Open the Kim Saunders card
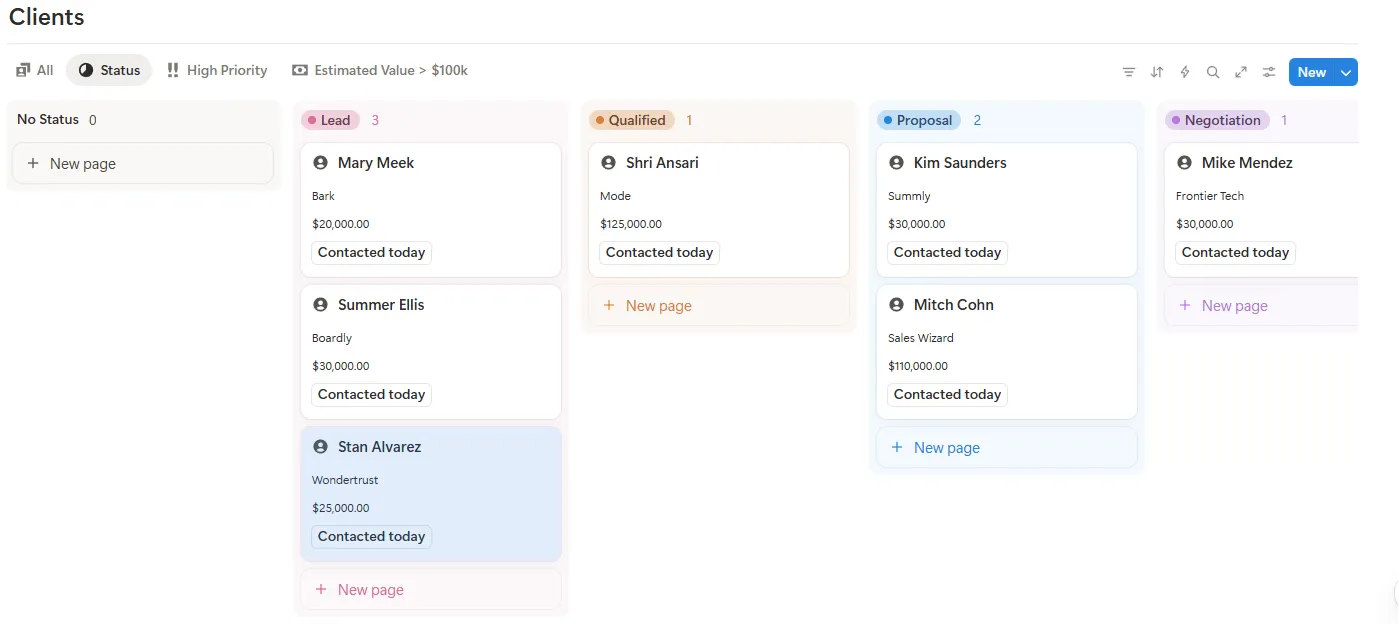 point(1007,210)
